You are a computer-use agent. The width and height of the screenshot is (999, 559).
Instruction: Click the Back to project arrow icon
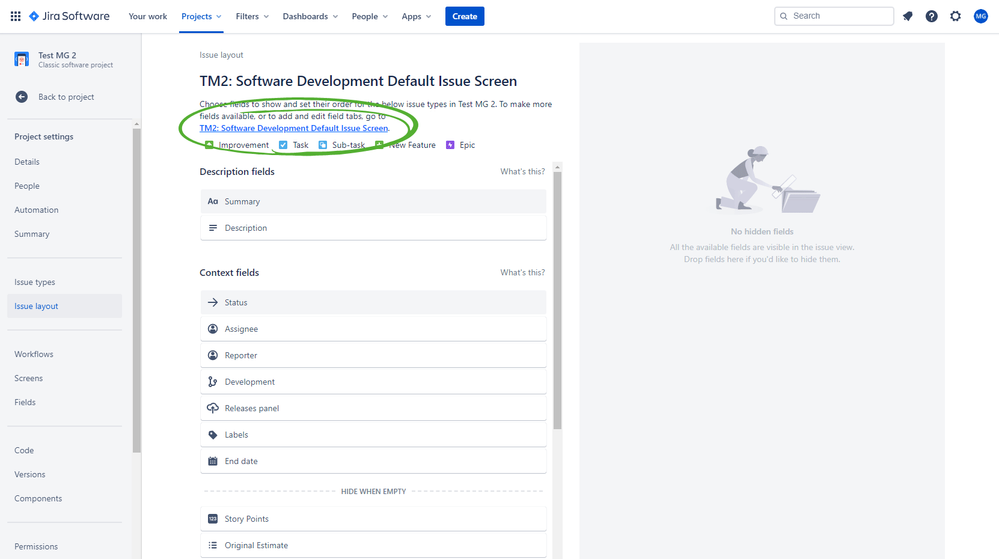click(x=22, y=97)
